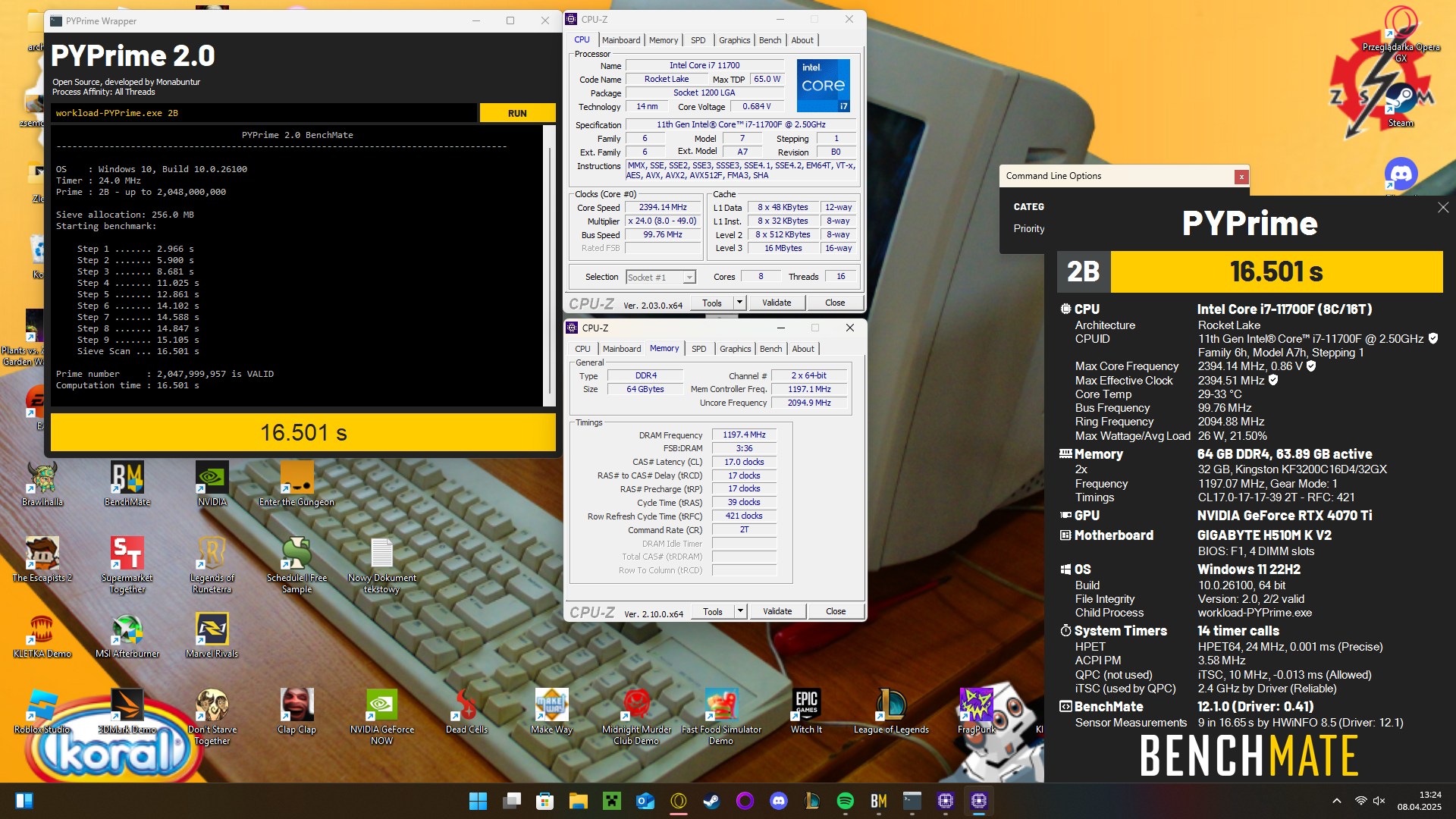This screenshot has height=819, width=1456.
Task: Click Validate in lower CPU-Z window
Action: click(x=777, y=611)
